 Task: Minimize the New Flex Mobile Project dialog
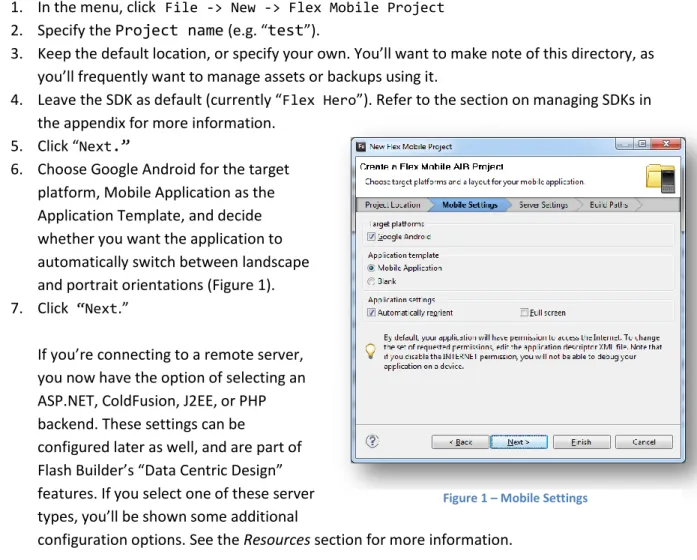pos(625,144)
